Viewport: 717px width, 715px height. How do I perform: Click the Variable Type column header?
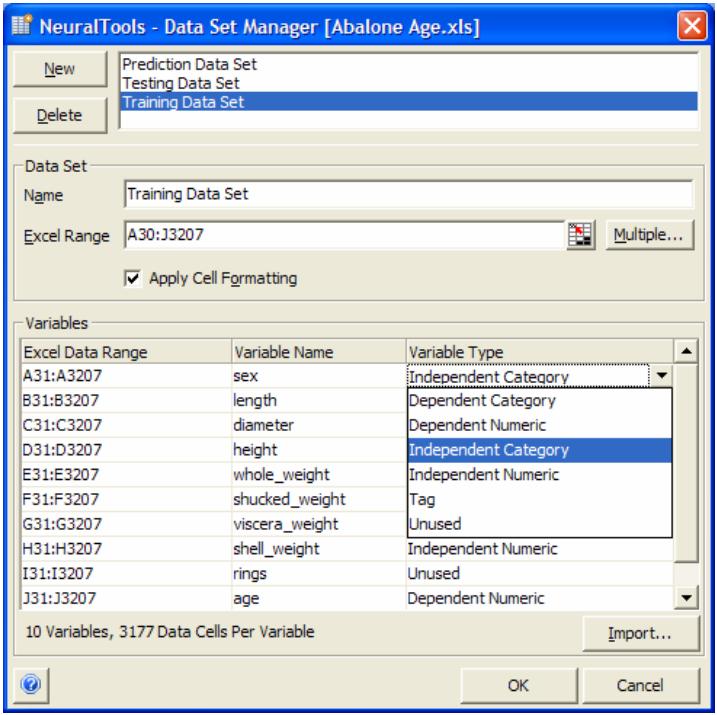point(540,352)
